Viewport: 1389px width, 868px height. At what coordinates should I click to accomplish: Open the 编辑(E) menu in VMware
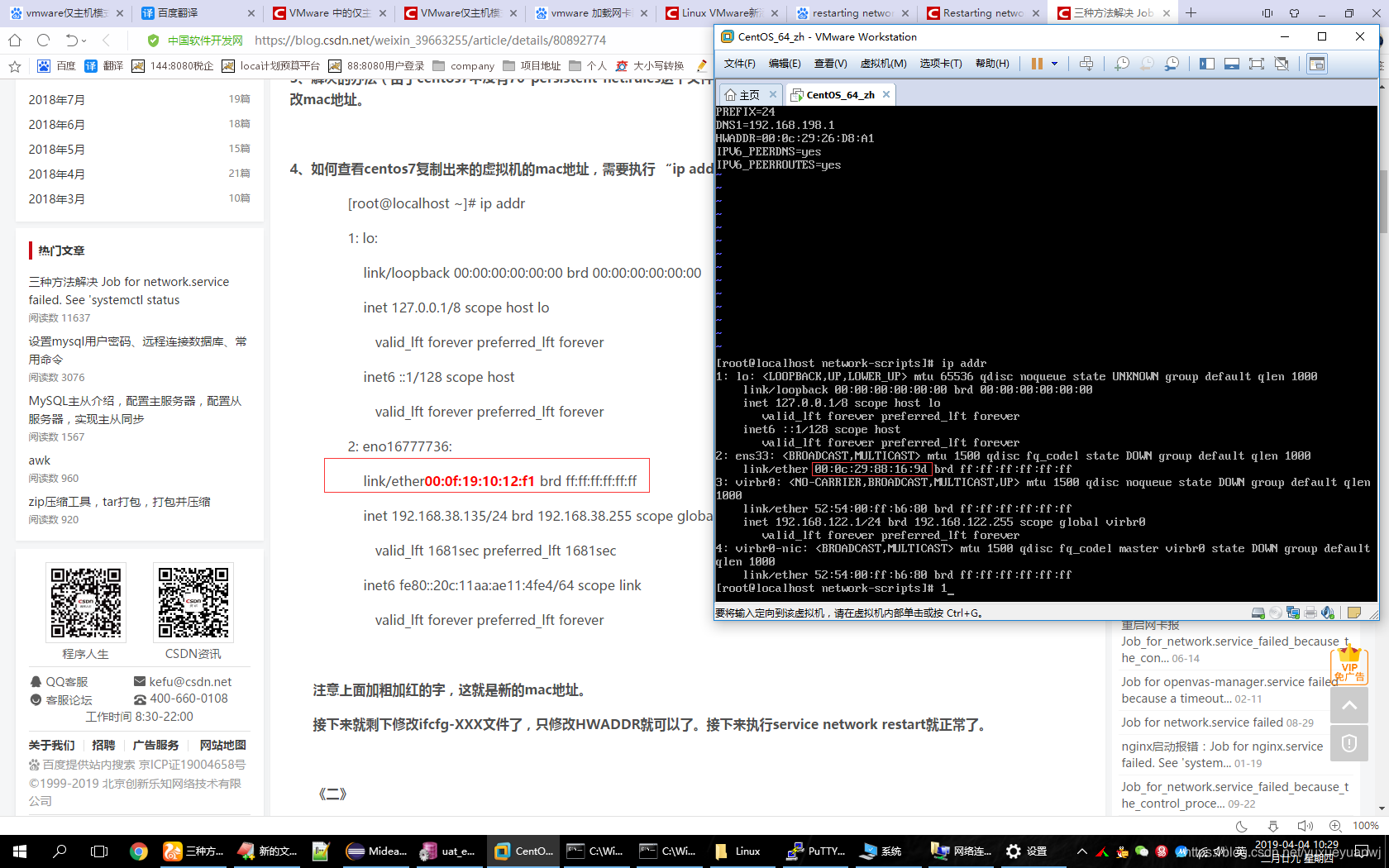(x=785, y=64)
